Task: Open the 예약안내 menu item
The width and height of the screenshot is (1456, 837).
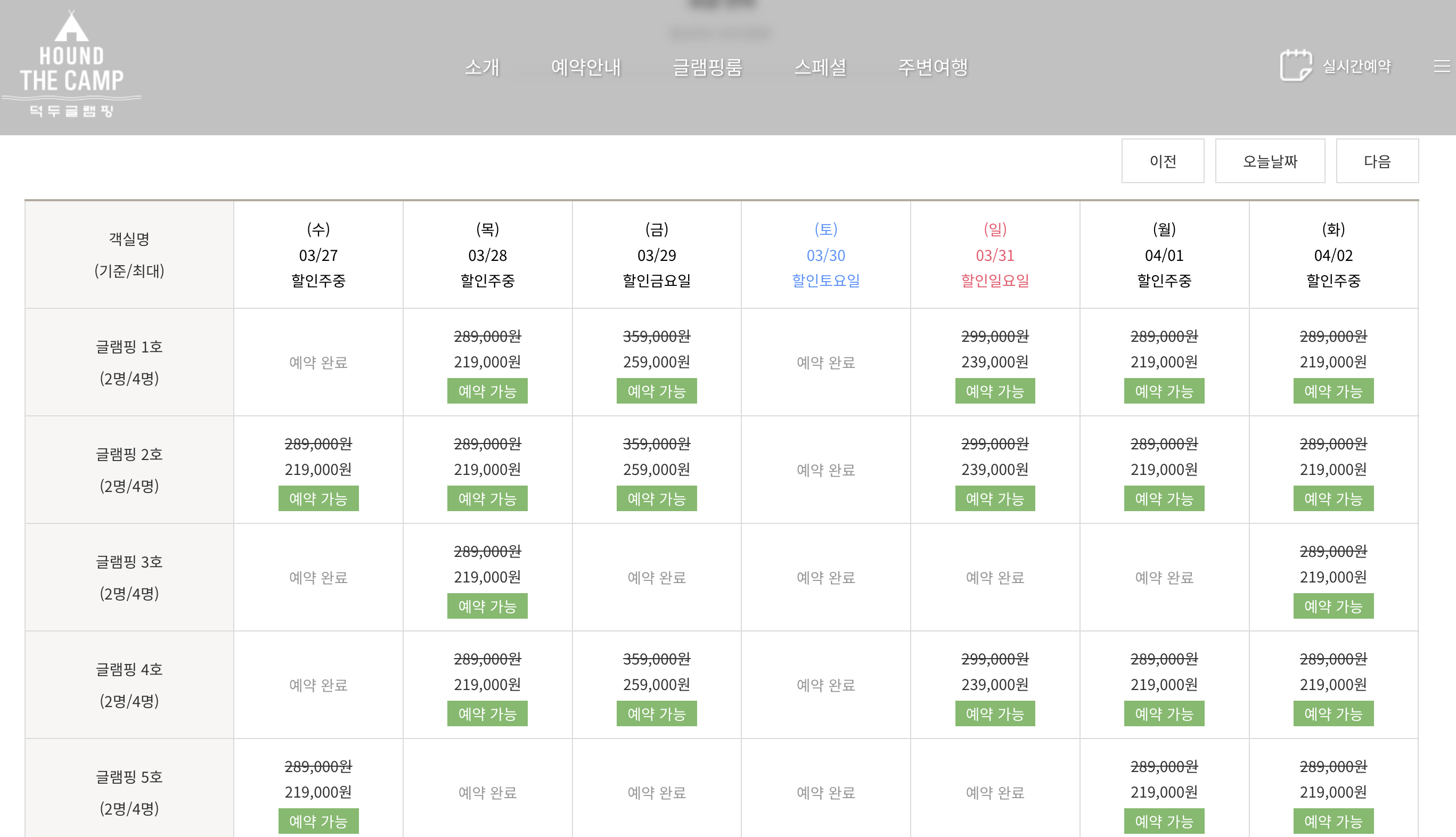Action: click(x=586, y=67)
